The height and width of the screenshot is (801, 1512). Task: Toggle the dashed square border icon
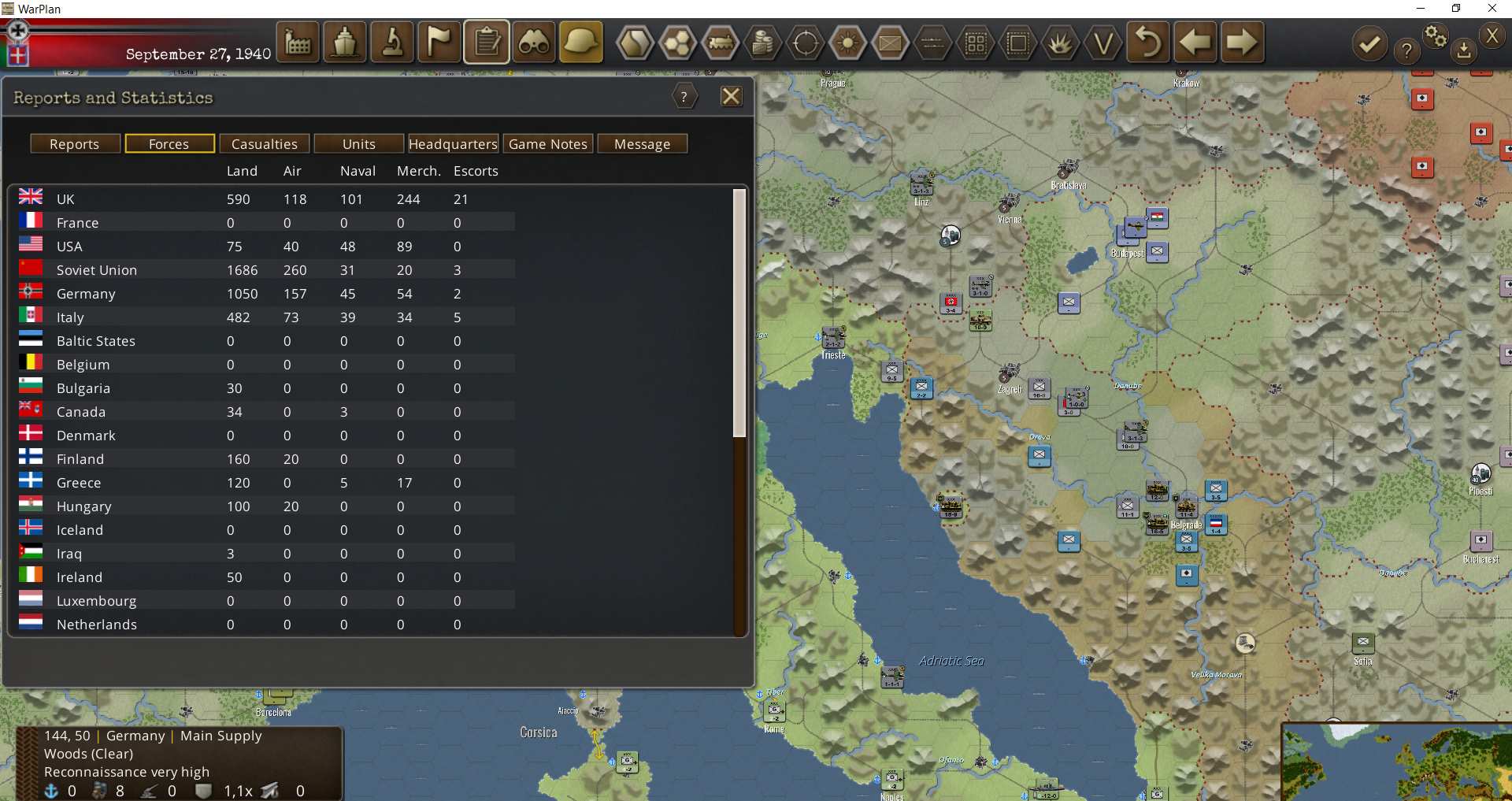click(1018, 43)
